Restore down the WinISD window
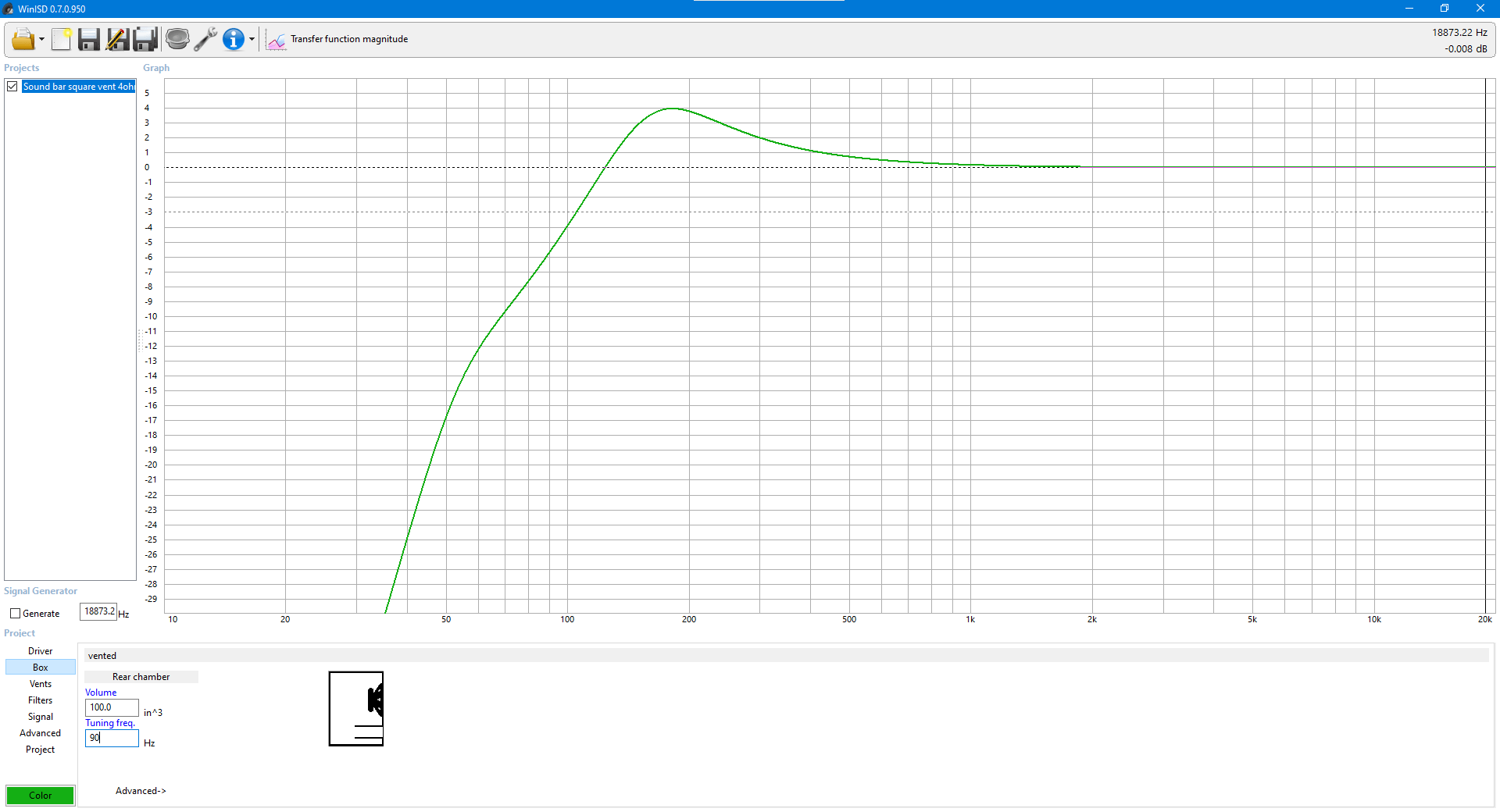The height and width of the screenshot is (812, 1500). point(1445,9)
